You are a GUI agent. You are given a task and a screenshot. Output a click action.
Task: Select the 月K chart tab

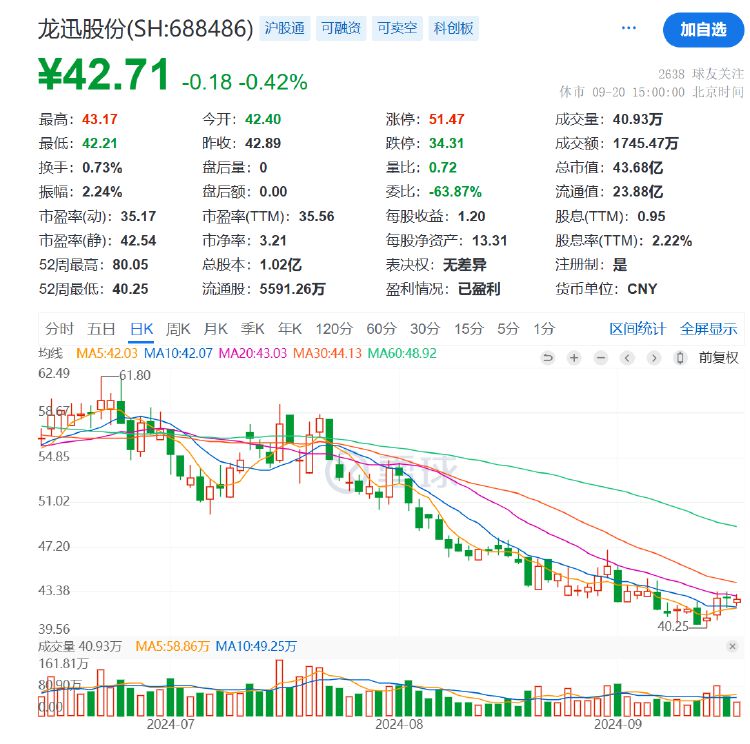215,329
